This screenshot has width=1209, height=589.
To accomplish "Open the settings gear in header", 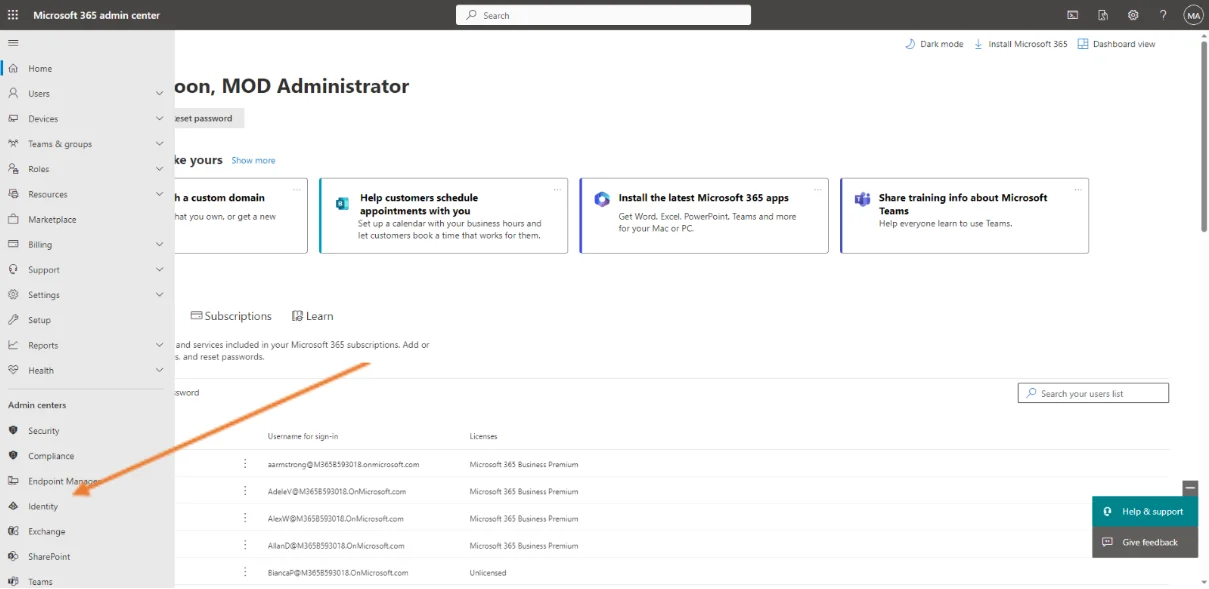I will point(1133,15).
